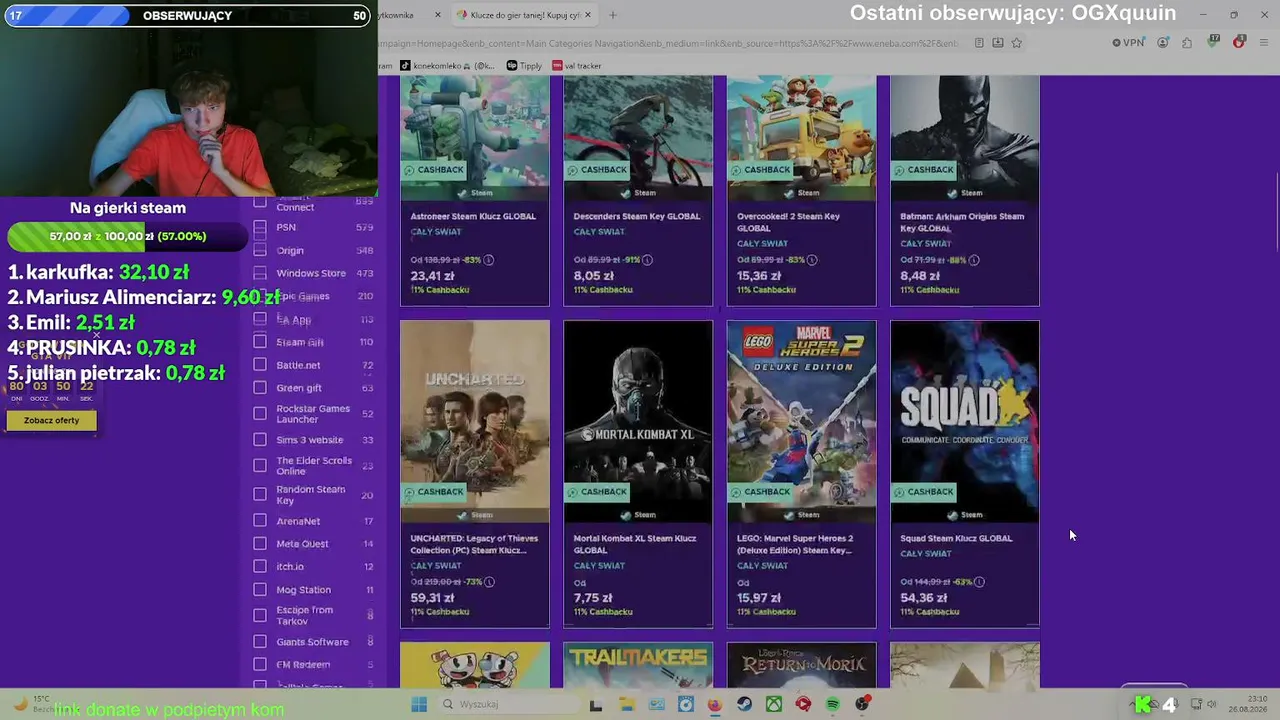The height and width of the screenshot is (720, 1280).
Task: Open OBS Studio from the taskbar
Action: click(862, 704)
